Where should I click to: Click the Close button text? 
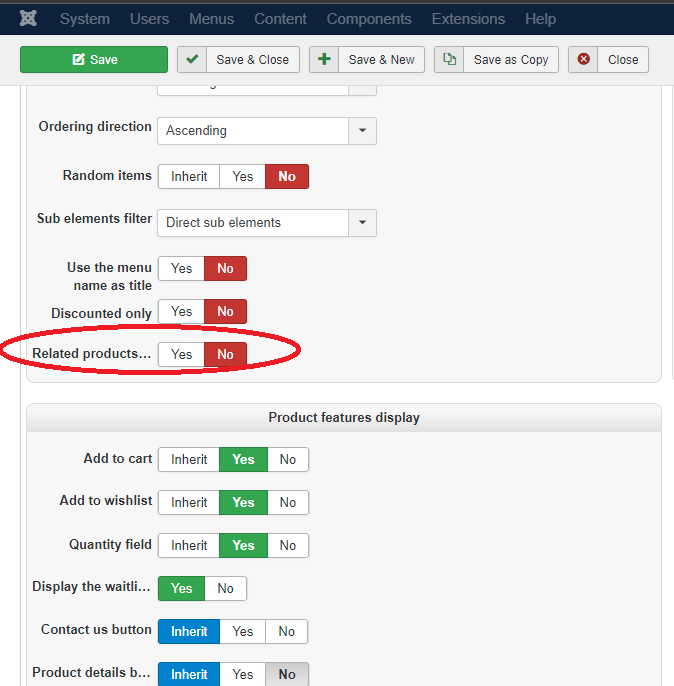tap(623, 60)
